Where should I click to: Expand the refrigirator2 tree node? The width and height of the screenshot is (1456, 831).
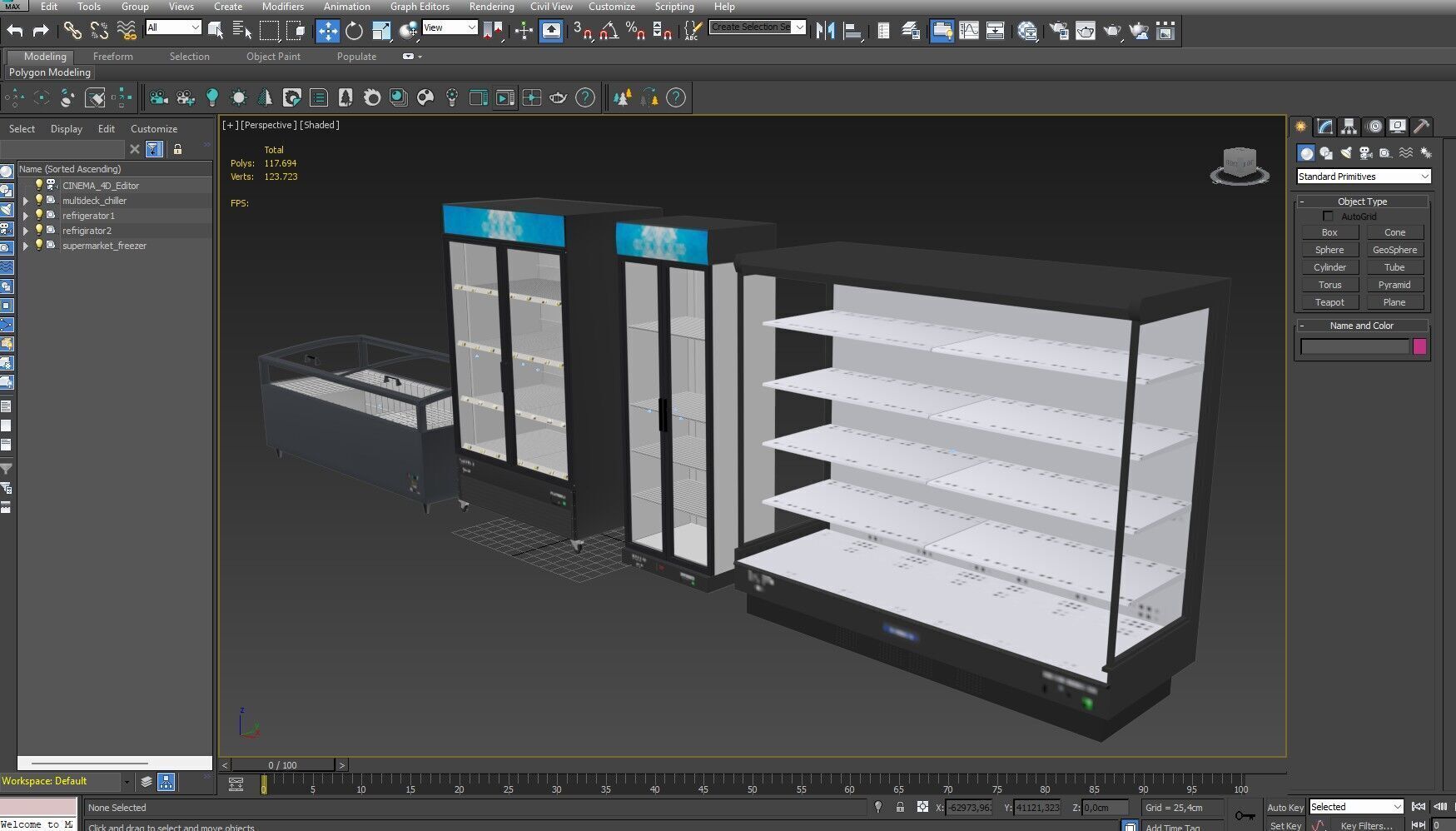point(26,231)
